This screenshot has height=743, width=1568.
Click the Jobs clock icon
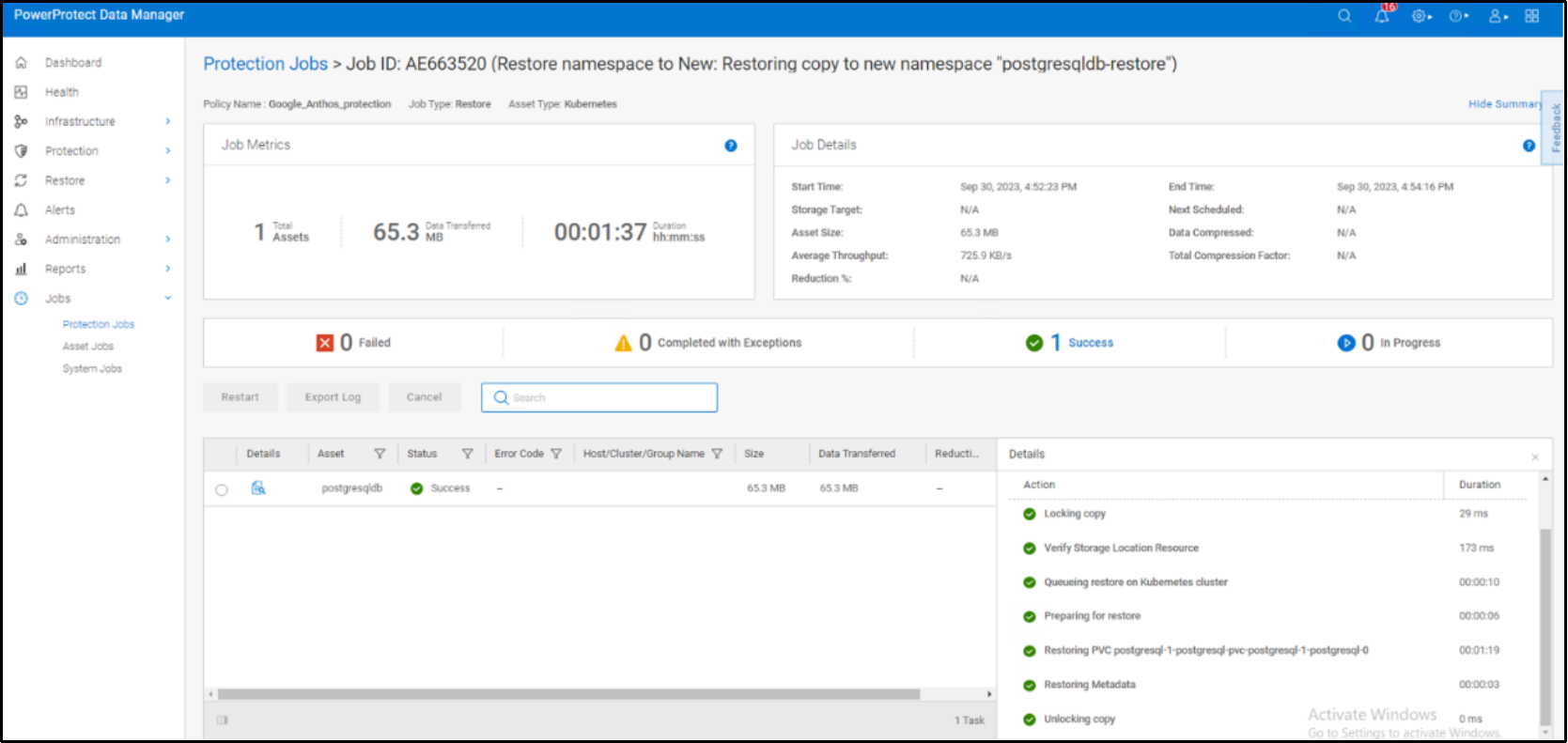[21, 299]
